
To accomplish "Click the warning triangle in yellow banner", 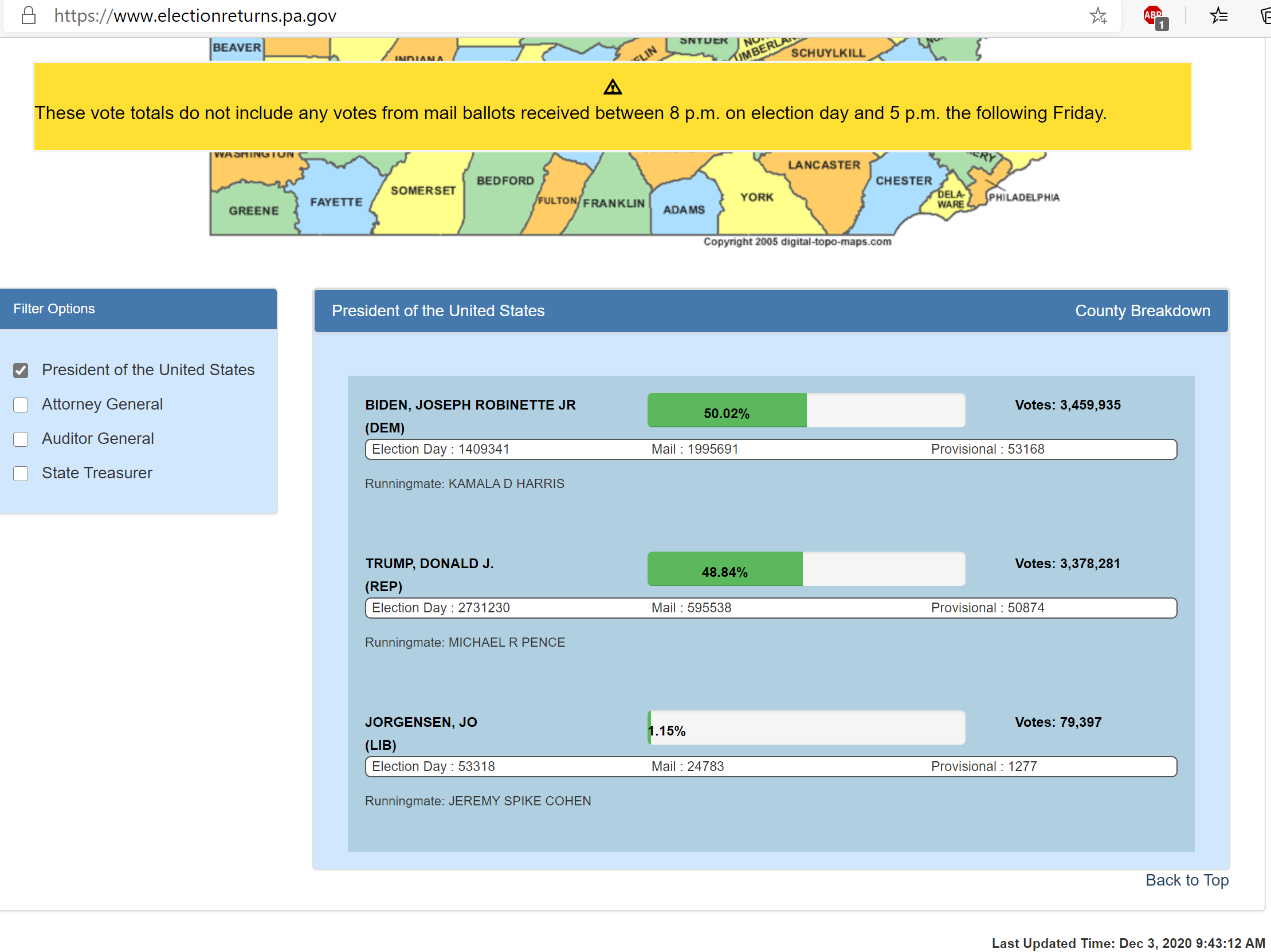I will (613, 87).
